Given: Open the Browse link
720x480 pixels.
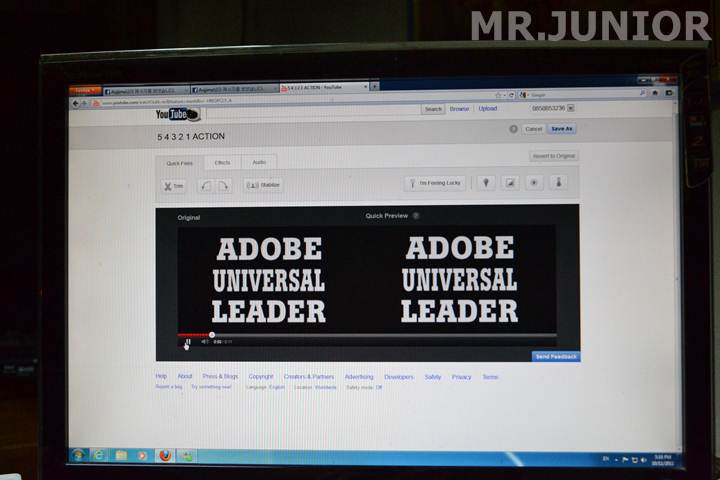Looking at the screenshot, I should (459, 109).
